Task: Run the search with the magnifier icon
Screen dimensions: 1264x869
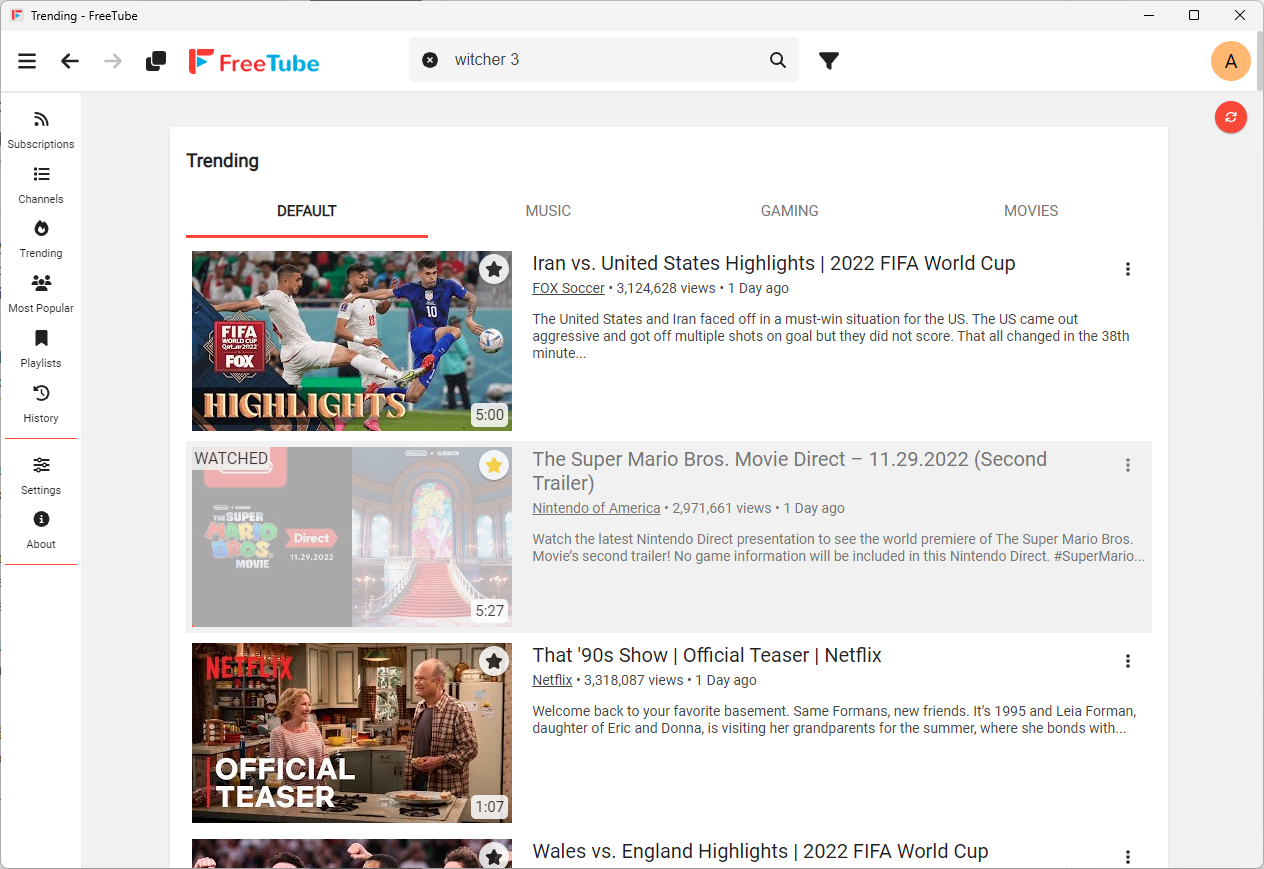Action: pyautogui.click(x=778, y=60)
